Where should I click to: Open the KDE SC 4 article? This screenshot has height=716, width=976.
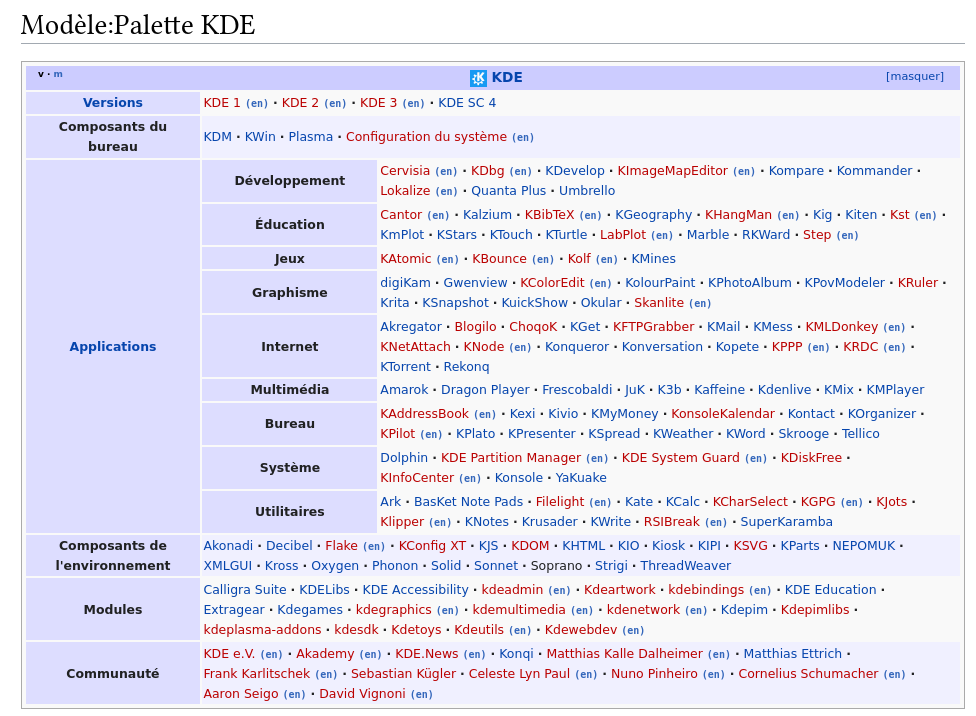point(467,103)
